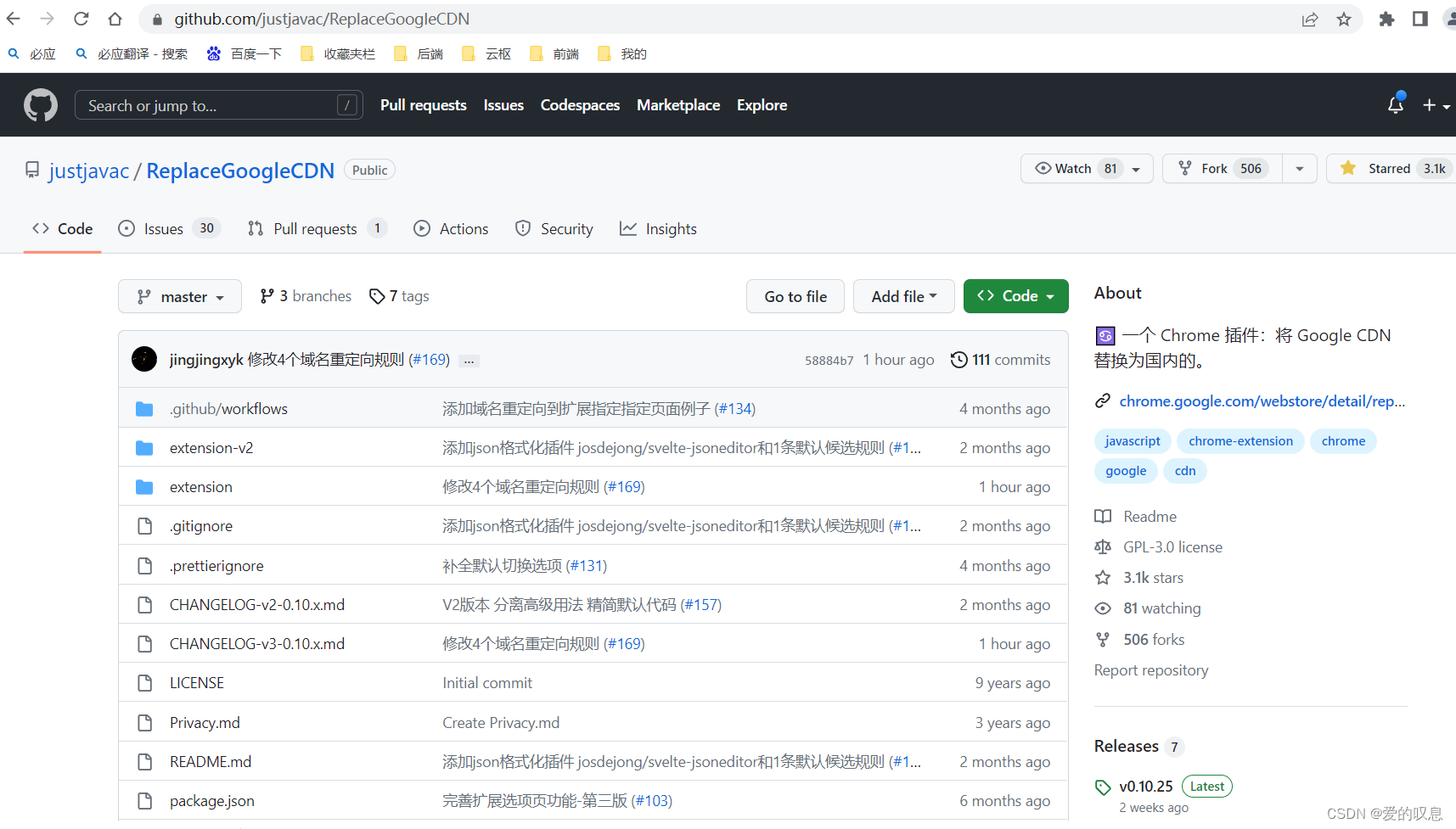Screen dimensions: 1456x829
Task: Open commit history clock icon
Action: [959, 360]
